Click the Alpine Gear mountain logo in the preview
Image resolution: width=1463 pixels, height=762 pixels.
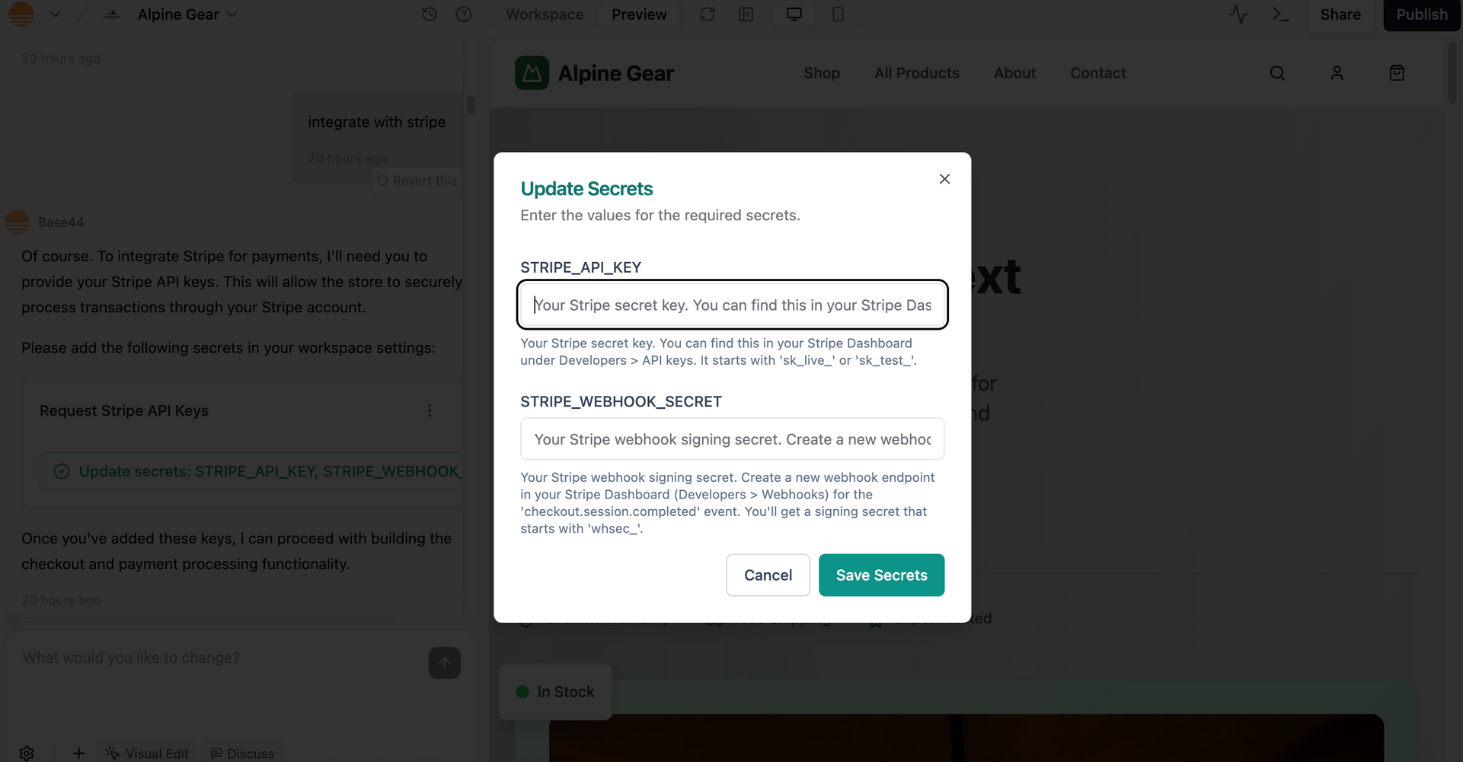pyautogui.click(x=532, y=73)
